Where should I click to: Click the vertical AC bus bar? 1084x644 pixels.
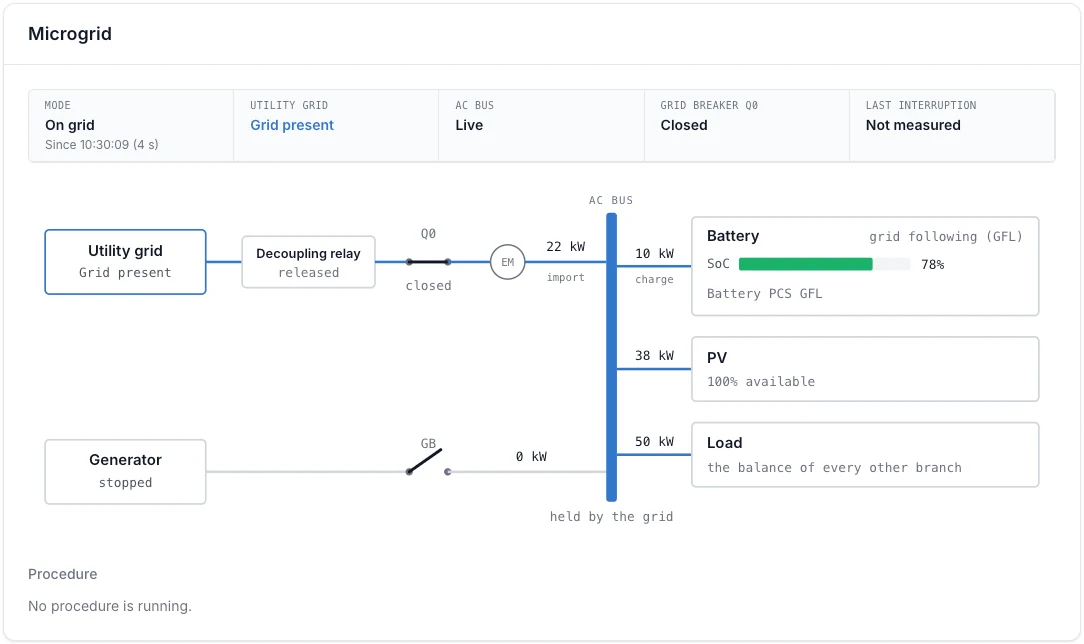click(x=611, y=357)
